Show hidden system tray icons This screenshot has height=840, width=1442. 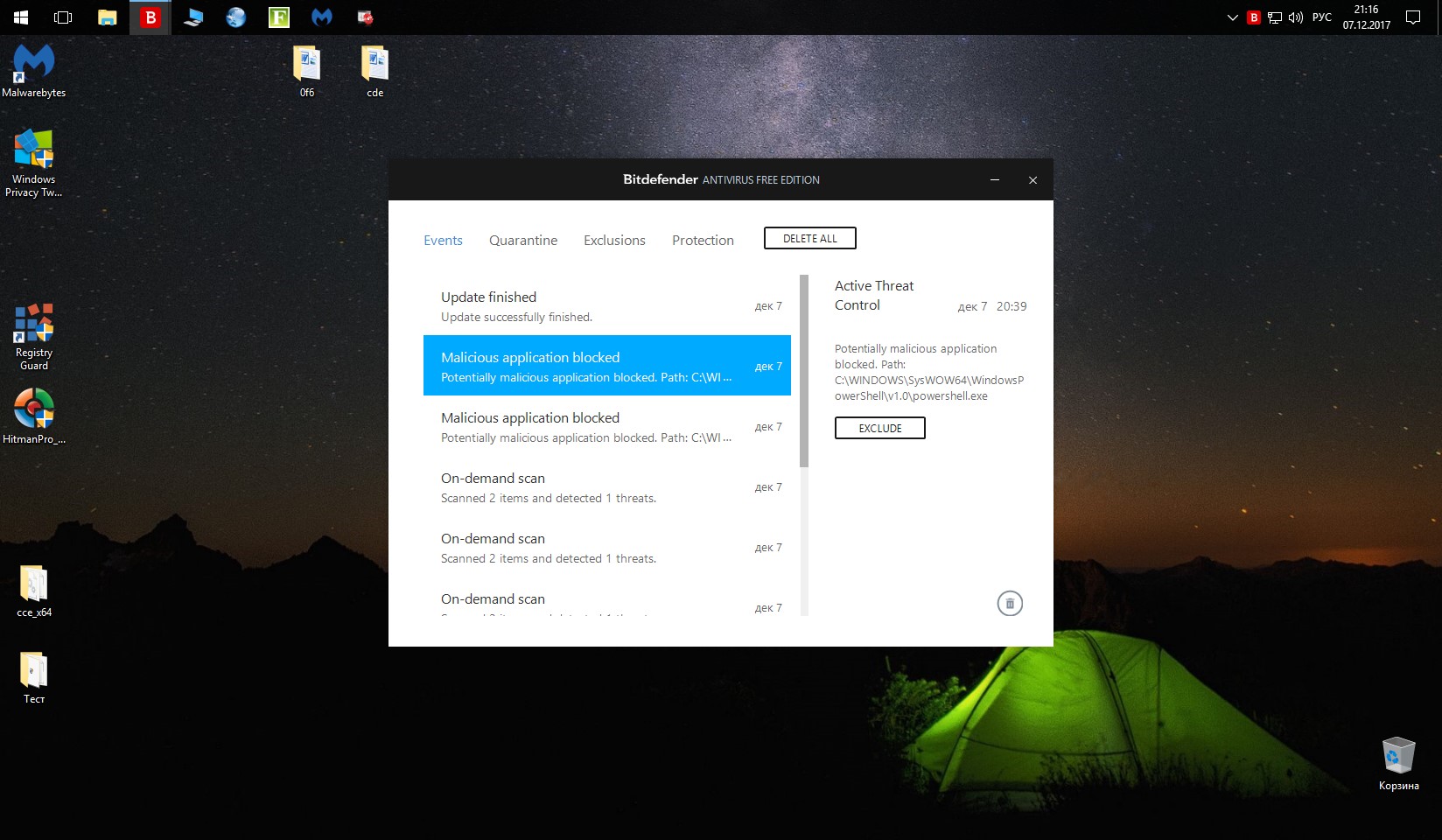[1232, 17]
